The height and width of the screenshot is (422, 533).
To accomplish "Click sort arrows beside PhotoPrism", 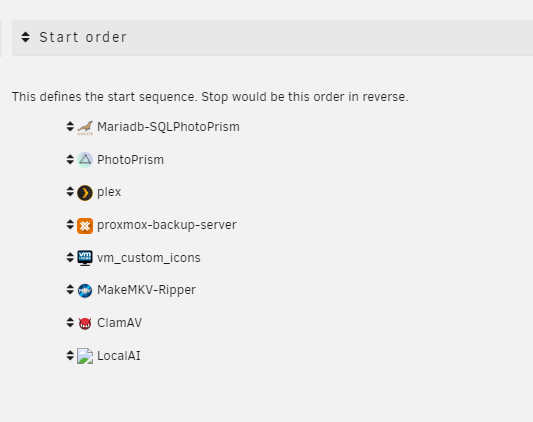I will click(70, 159).
